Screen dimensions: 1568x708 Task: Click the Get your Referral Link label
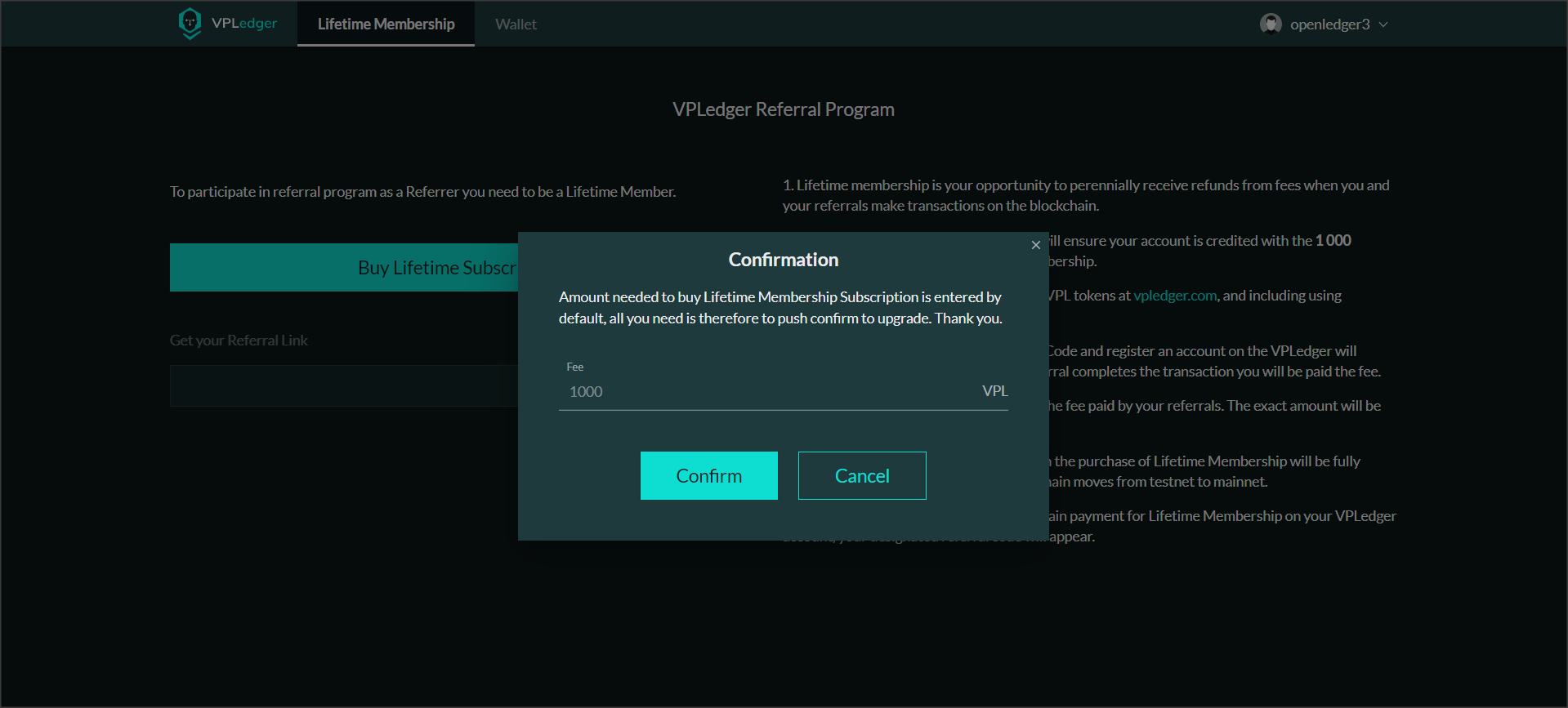point(239,341)
